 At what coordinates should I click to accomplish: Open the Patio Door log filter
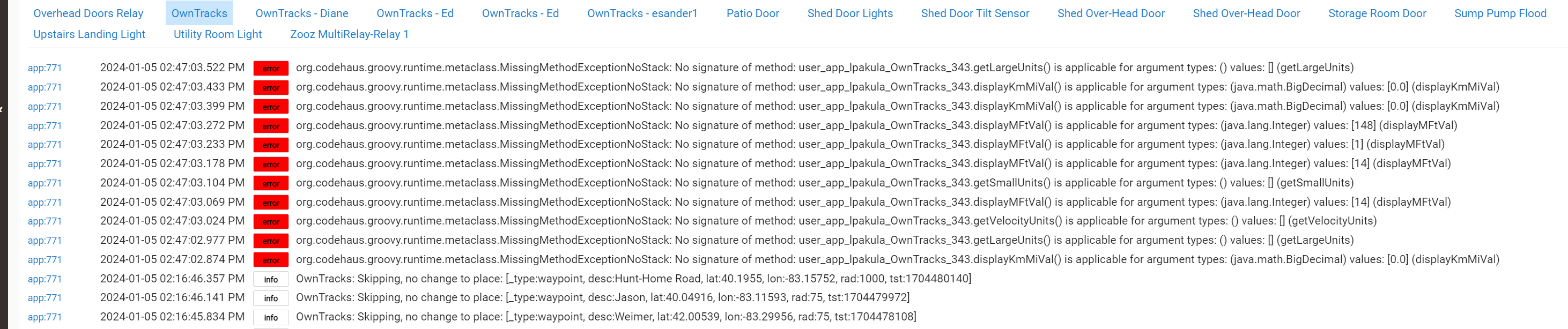(x=752, y=13)
